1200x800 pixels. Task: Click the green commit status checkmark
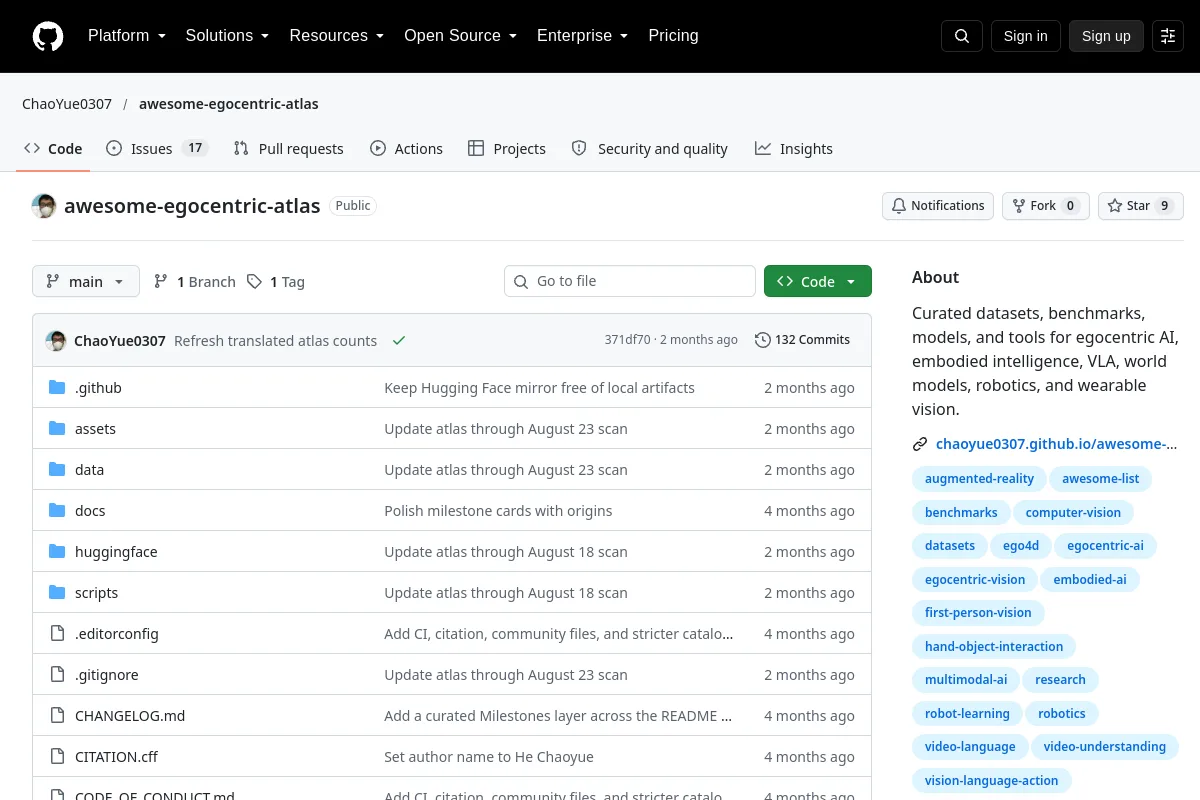(x=399, y=341)
